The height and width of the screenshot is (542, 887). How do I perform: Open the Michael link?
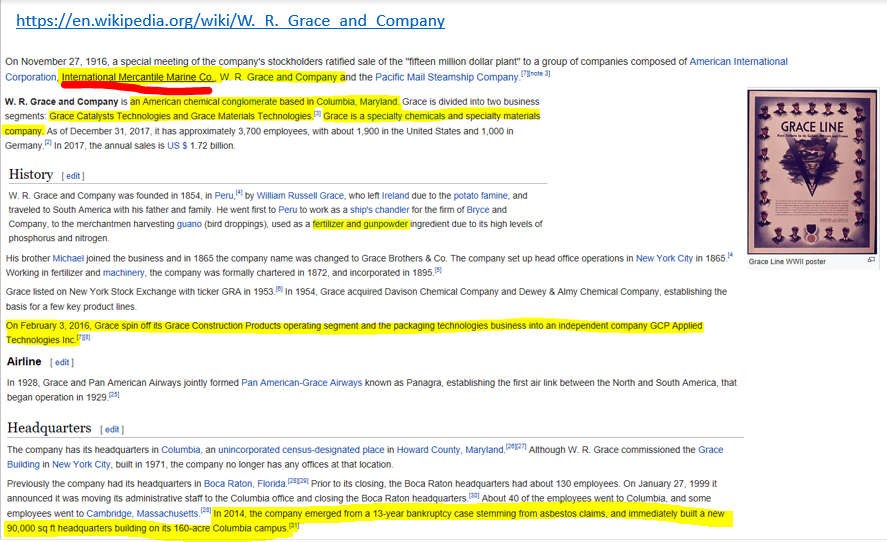(x=68, y=258)
